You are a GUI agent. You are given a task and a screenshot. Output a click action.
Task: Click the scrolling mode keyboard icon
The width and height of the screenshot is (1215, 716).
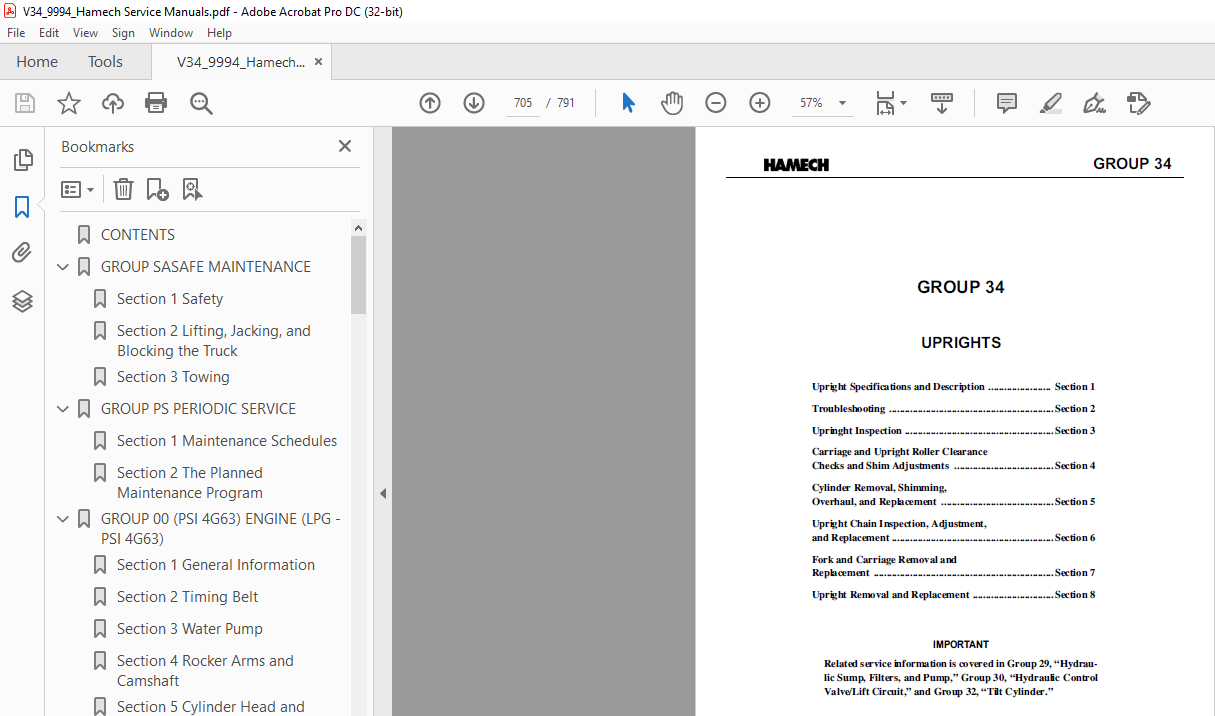pos(942,103)
